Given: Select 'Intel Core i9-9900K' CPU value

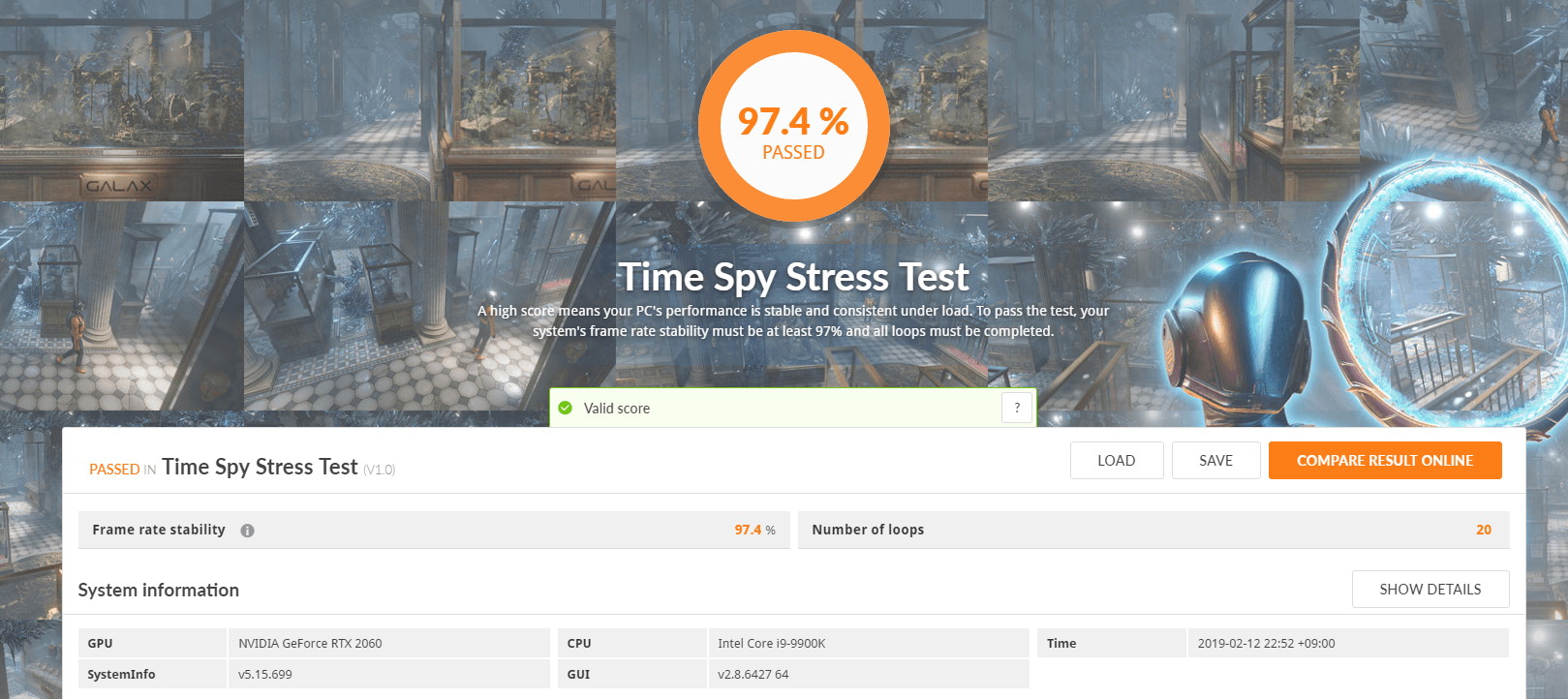Looking at the screenshot, I should tap(772, 643).
